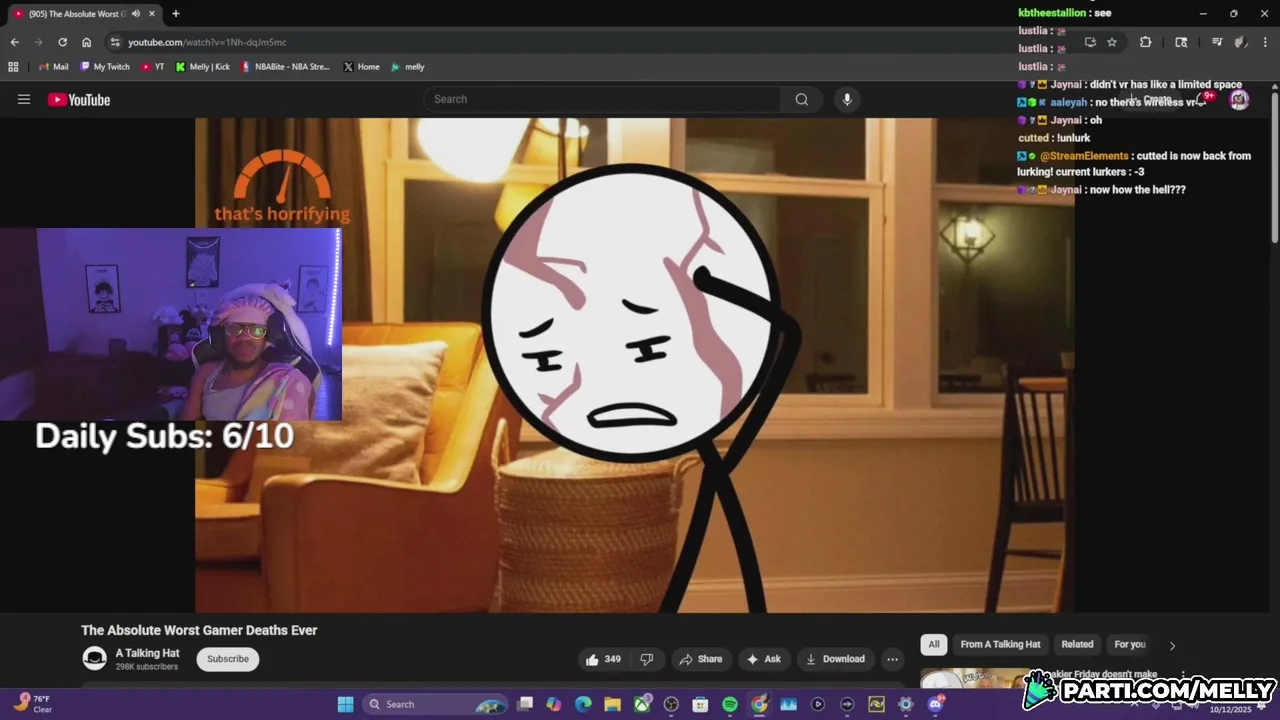This screenshot has height=720, width=1280.
Task: Select the Related filter chip
Action: [1077, 644]
